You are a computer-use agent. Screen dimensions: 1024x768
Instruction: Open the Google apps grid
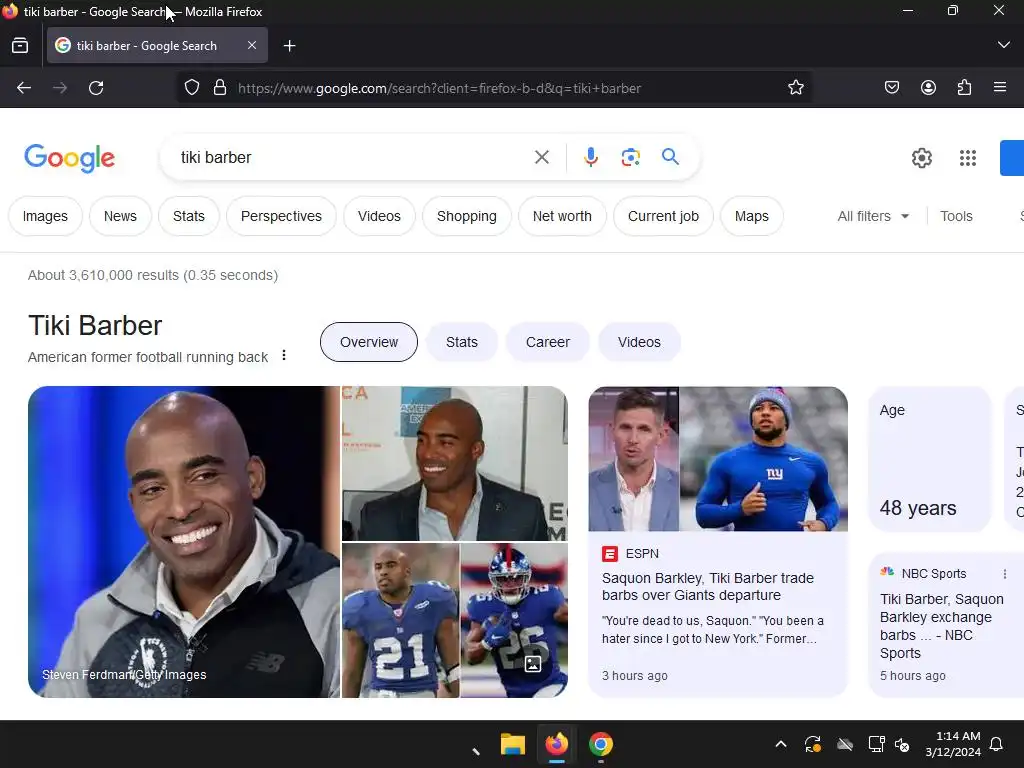(x=968, y=158)
